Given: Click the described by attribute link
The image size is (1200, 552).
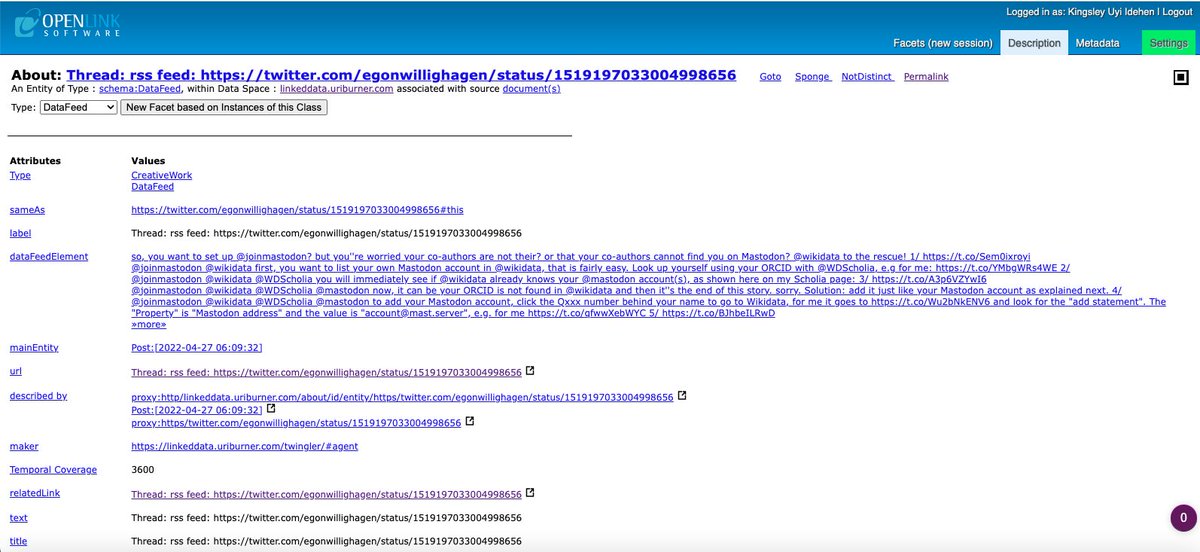Looking at the screenshot, I should [38, 396].
